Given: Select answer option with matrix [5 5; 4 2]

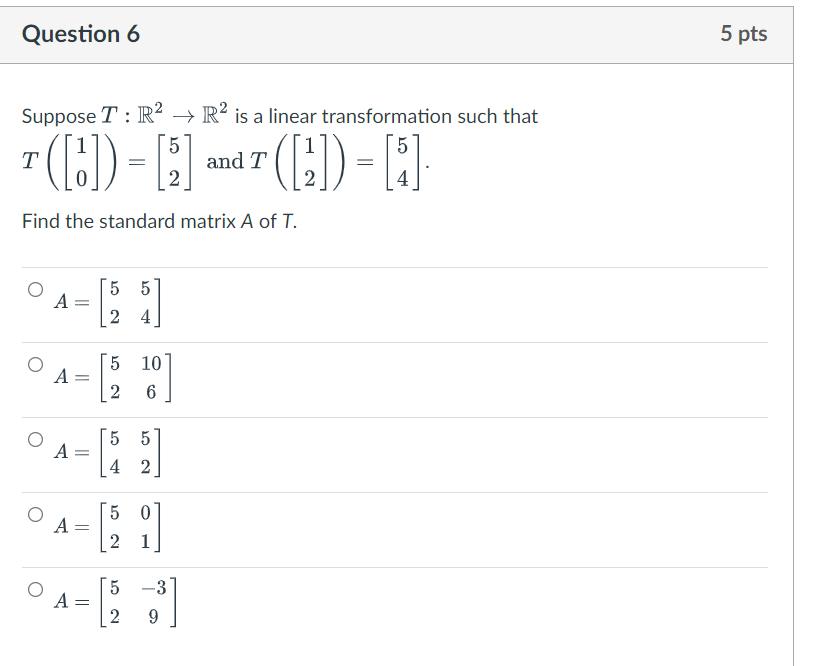Looking at the screenshot, I should tap(36, 437).
